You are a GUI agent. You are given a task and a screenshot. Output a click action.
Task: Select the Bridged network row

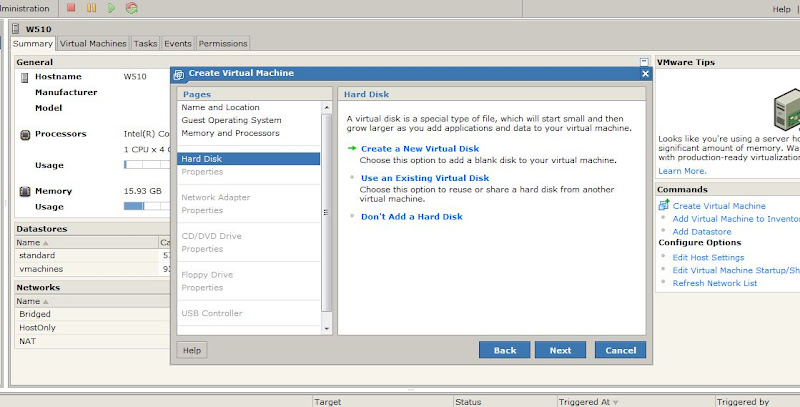92,314
